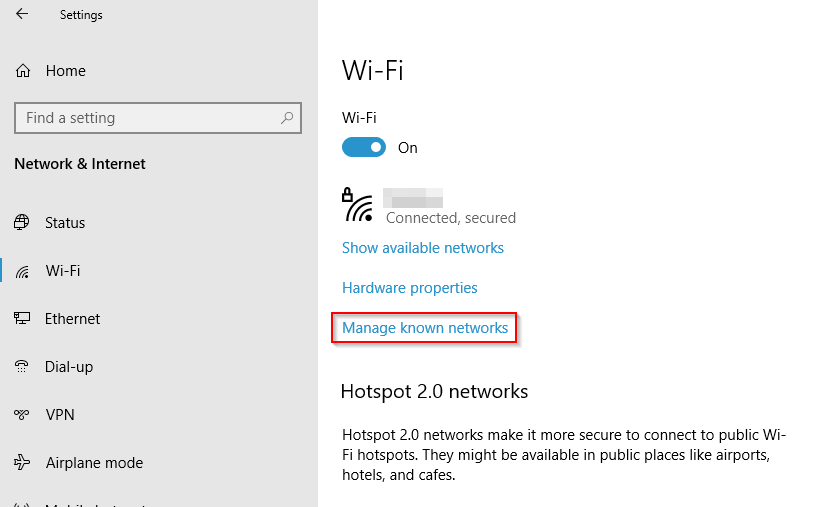This screenshot has height=507, width=833.
Task: Turn off the Wi-Fi toggle switch
Action: 363,147
